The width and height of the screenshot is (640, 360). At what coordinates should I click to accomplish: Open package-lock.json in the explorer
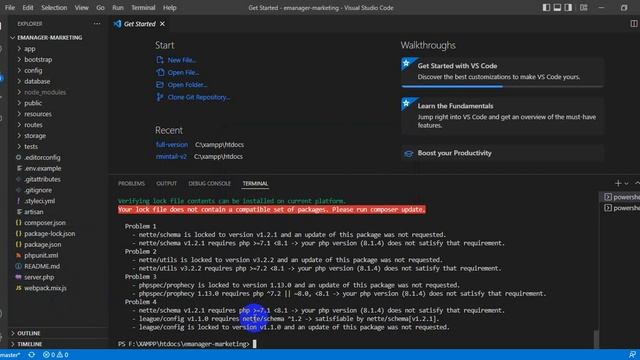[49, 234]
